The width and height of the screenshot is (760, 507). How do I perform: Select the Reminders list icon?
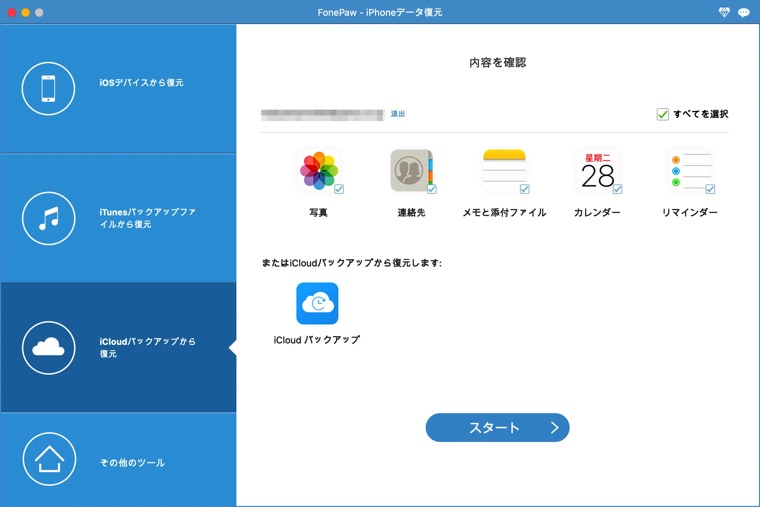click(690, 170)
